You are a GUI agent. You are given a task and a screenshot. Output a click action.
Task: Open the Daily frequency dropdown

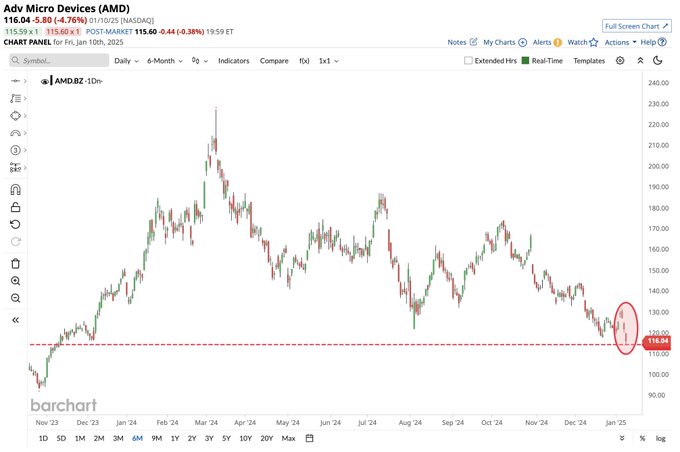(126, 61)
